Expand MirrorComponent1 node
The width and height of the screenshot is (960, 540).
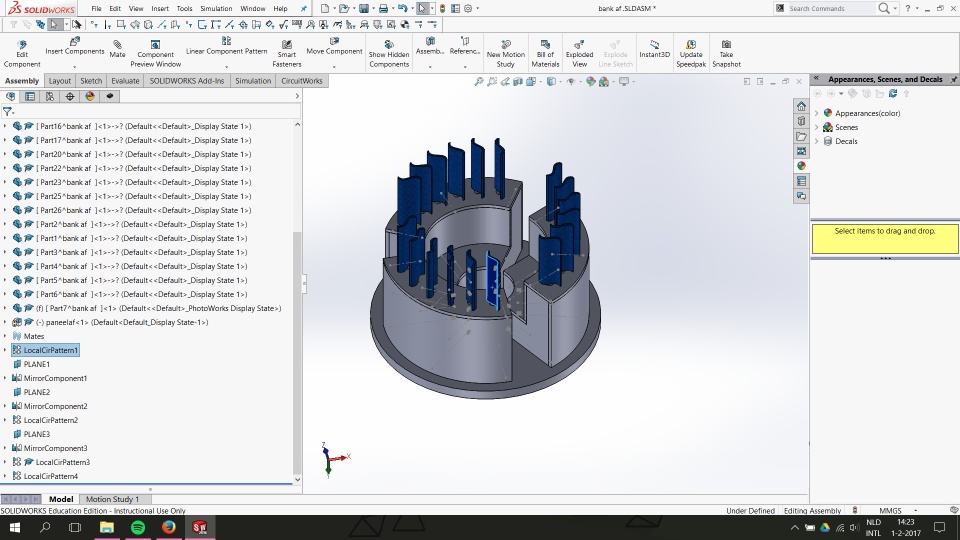click(x=5, y=378)
